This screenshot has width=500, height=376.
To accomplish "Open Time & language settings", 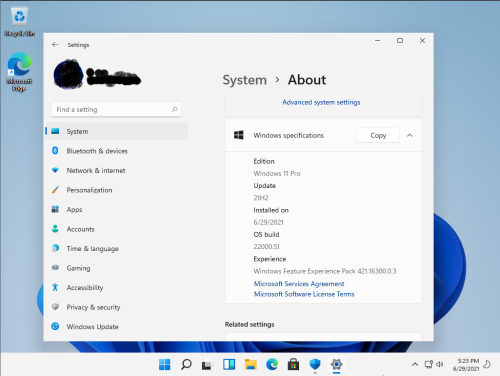I will (116, 248).
